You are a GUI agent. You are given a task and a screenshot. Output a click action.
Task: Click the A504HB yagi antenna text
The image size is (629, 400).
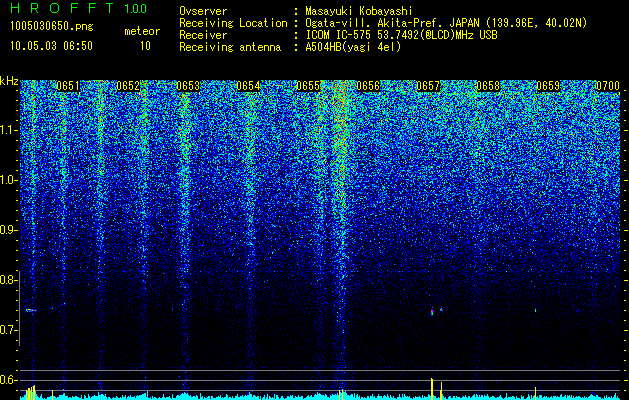(x=353, y=47)
